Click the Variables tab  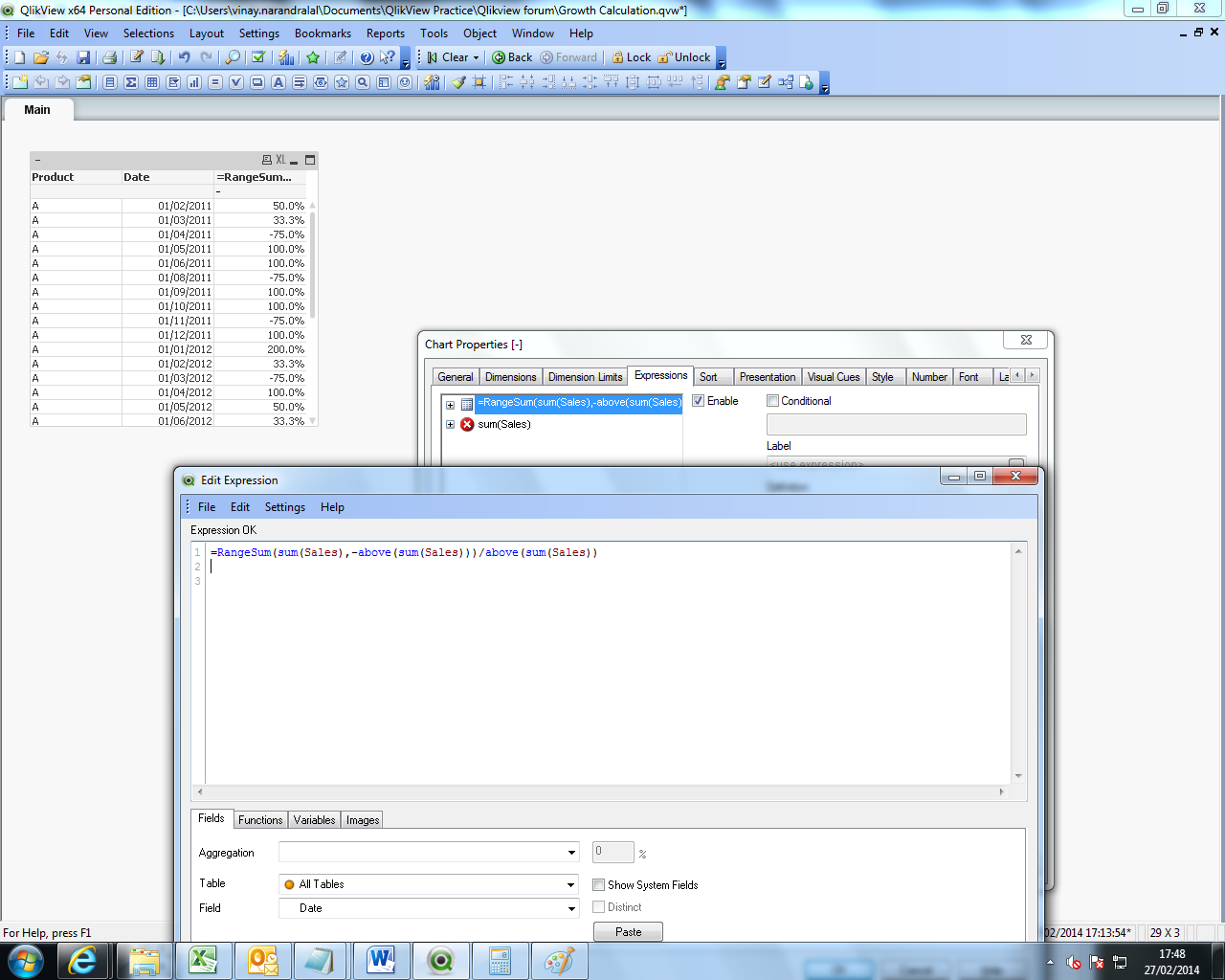click(314, 820)
